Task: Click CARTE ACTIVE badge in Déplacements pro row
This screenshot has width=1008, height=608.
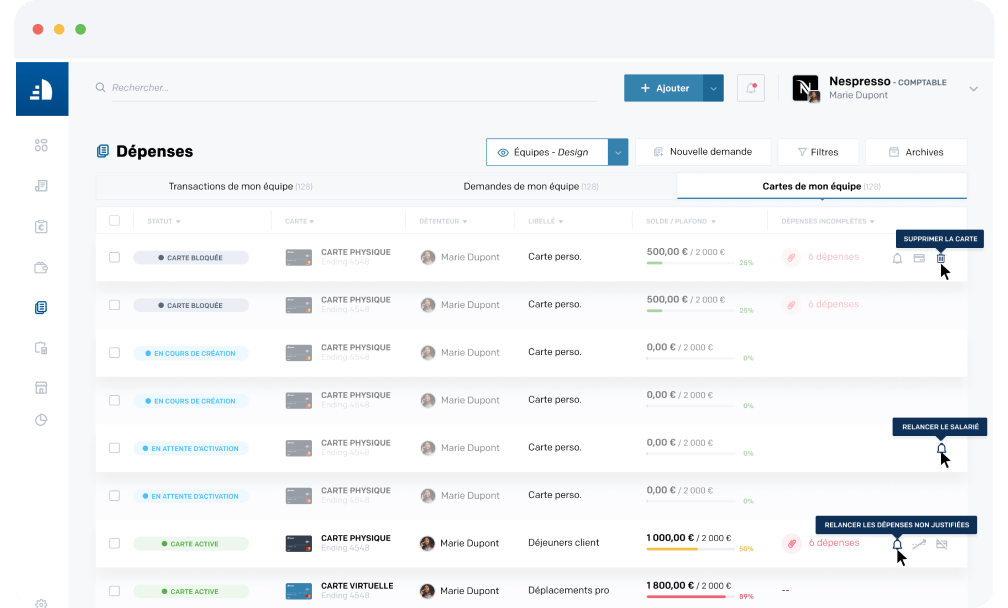Action: [191, 591]
